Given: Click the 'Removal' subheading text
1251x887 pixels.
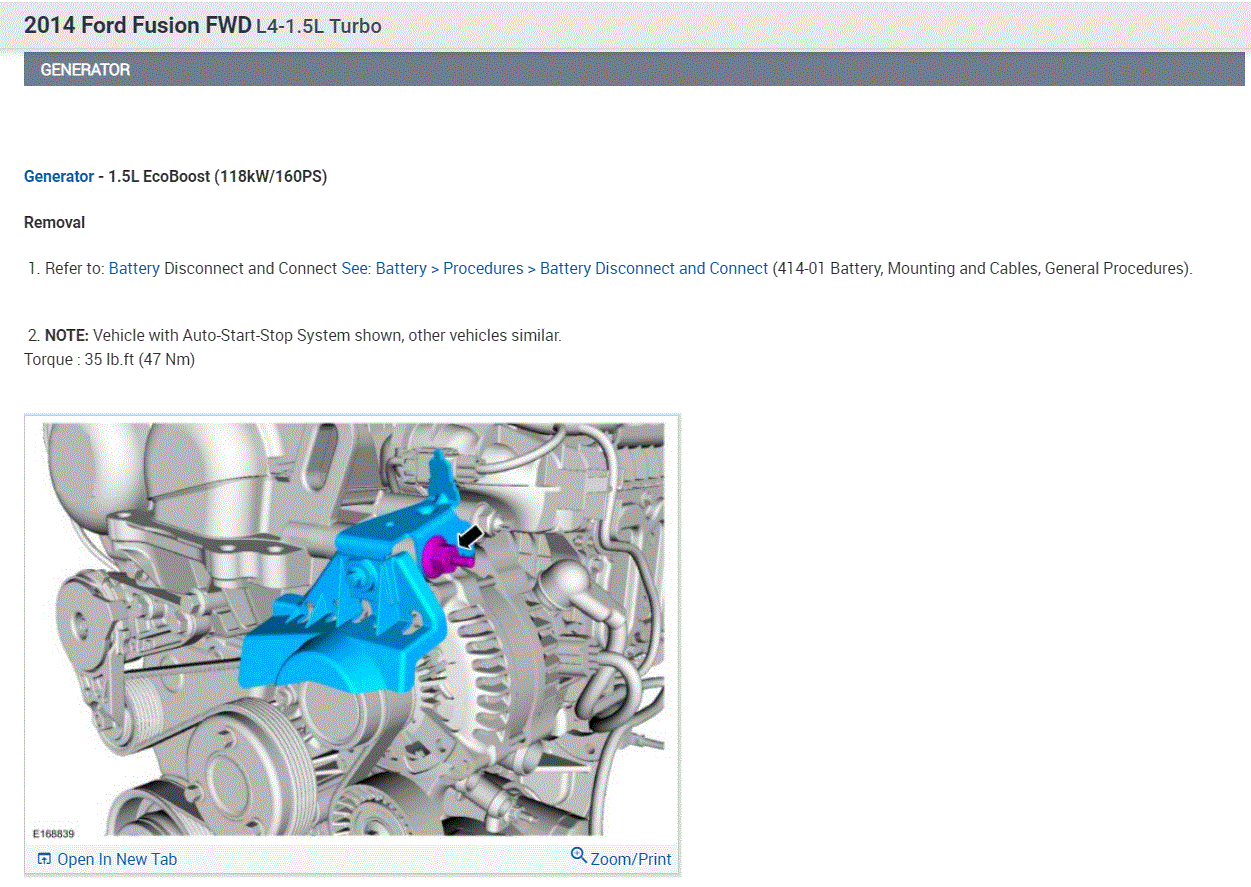Looking at the screenshot, I should tap(55, 222).
